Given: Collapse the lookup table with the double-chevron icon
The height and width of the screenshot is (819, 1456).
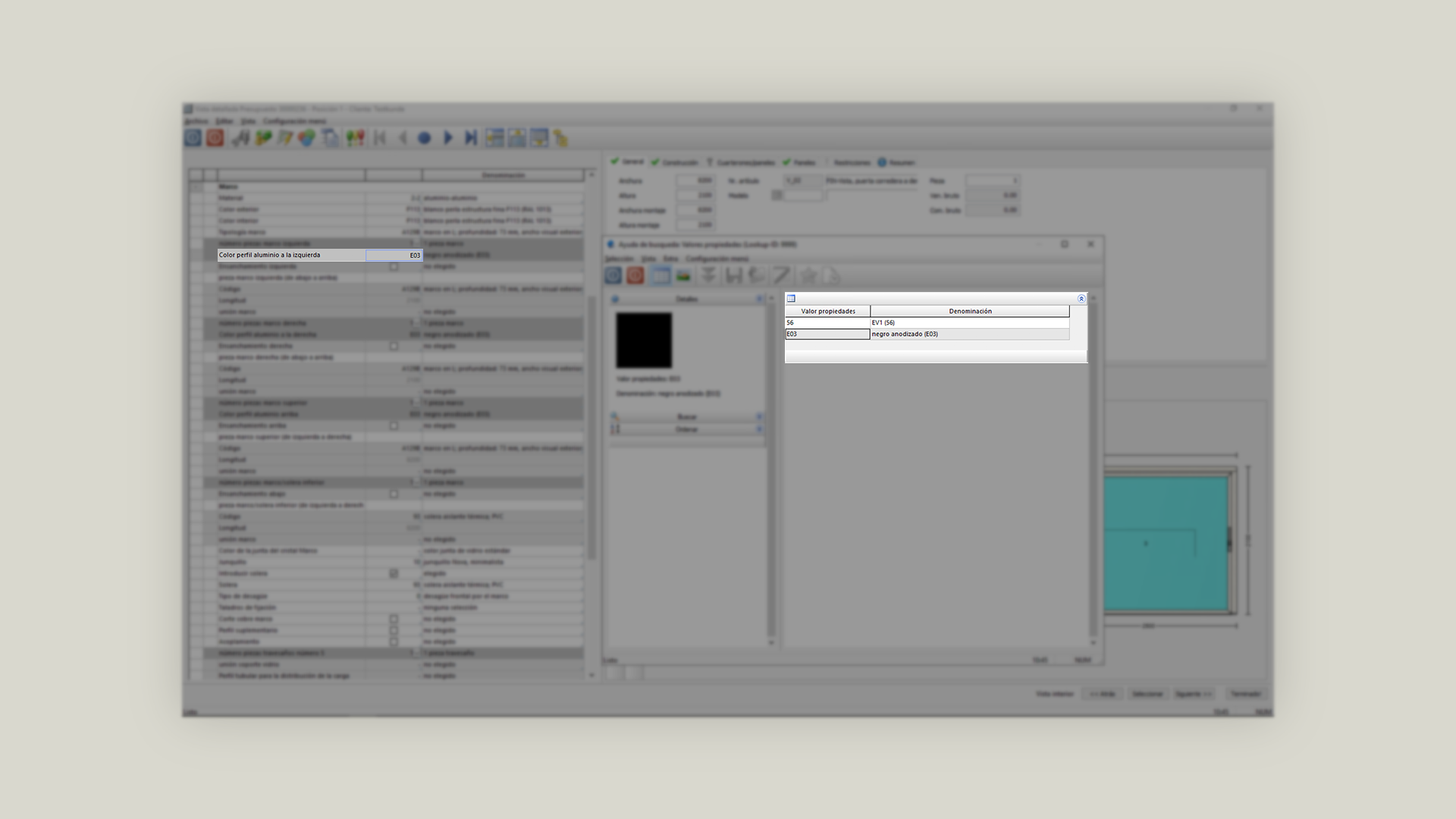Looking at the screenshot, I should (x=1081, y=299).
